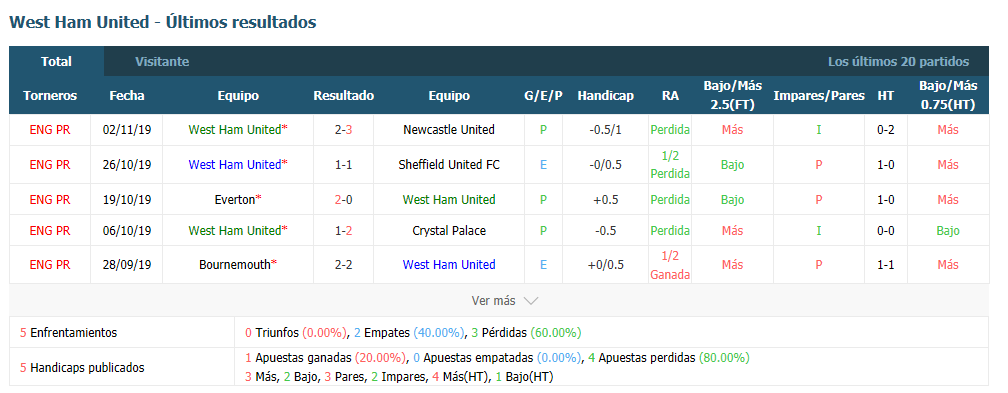Expand the Ver más chevron
Image resolution: width=1008 pixels, height=393 pixels.
click(x=531, y=300)
